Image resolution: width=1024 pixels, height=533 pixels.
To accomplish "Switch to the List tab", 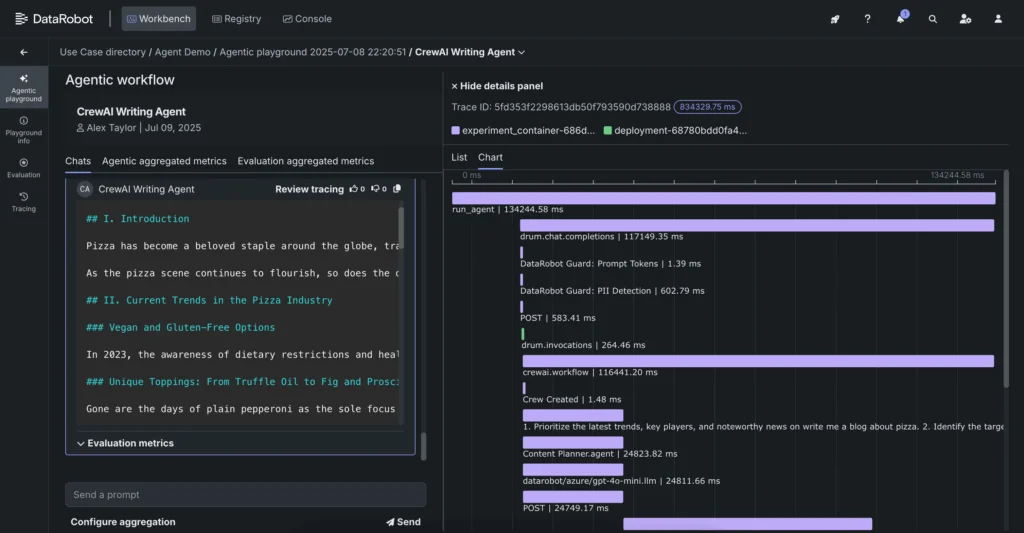I will [459, 157].
